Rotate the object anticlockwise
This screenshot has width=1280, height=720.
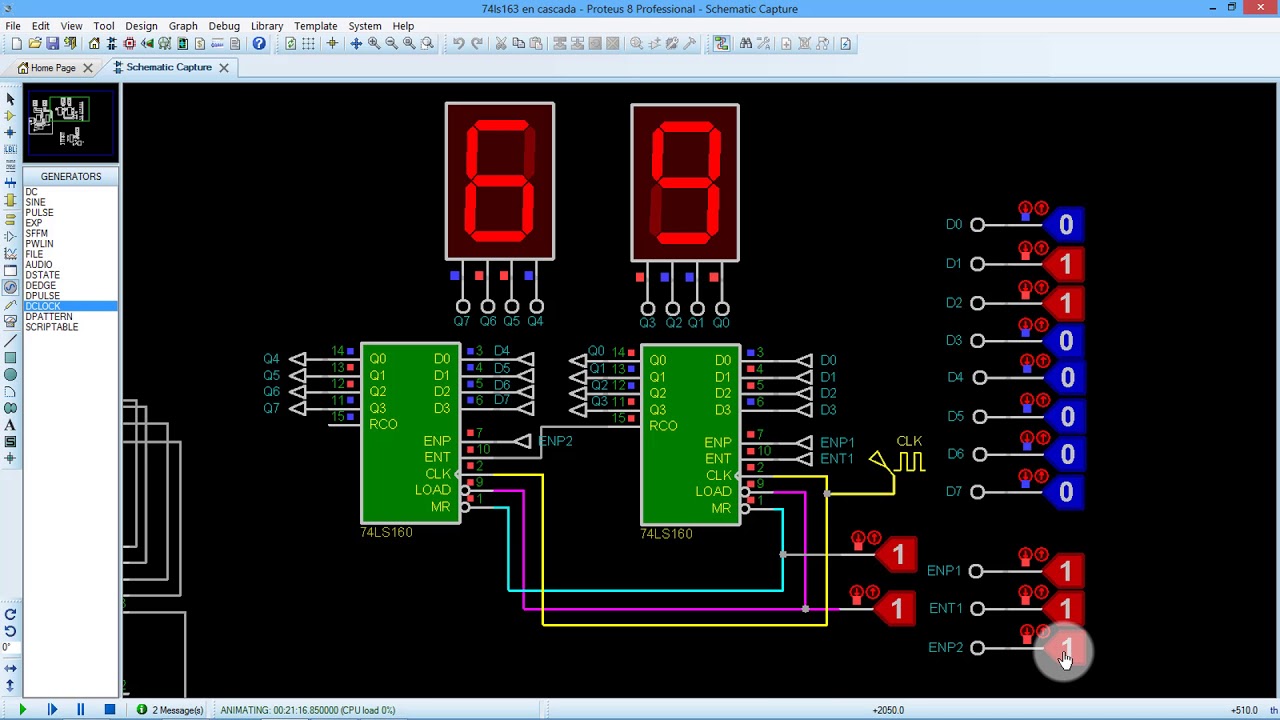(10, 631)
